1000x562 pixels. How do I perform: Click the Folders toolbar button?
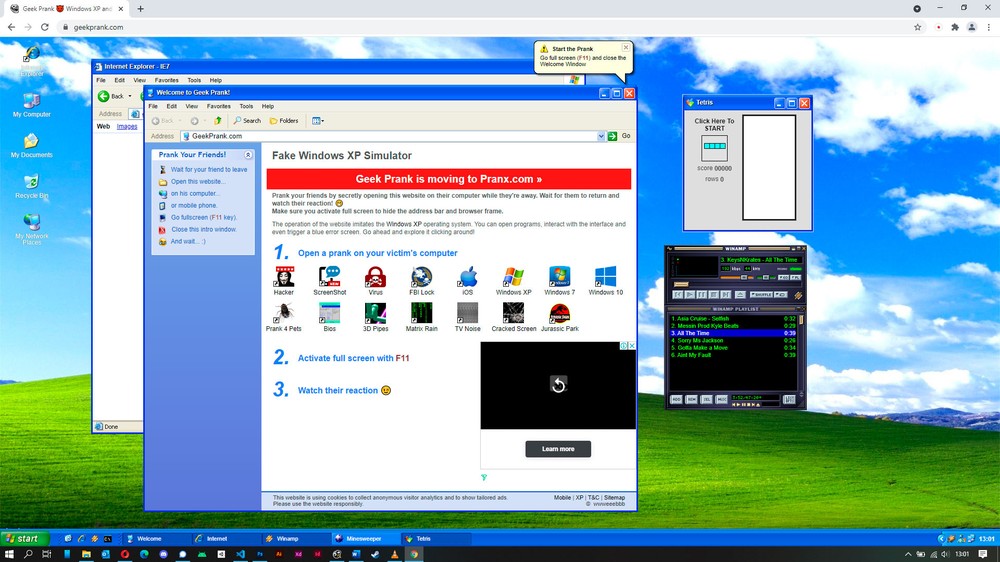[284, 121]
